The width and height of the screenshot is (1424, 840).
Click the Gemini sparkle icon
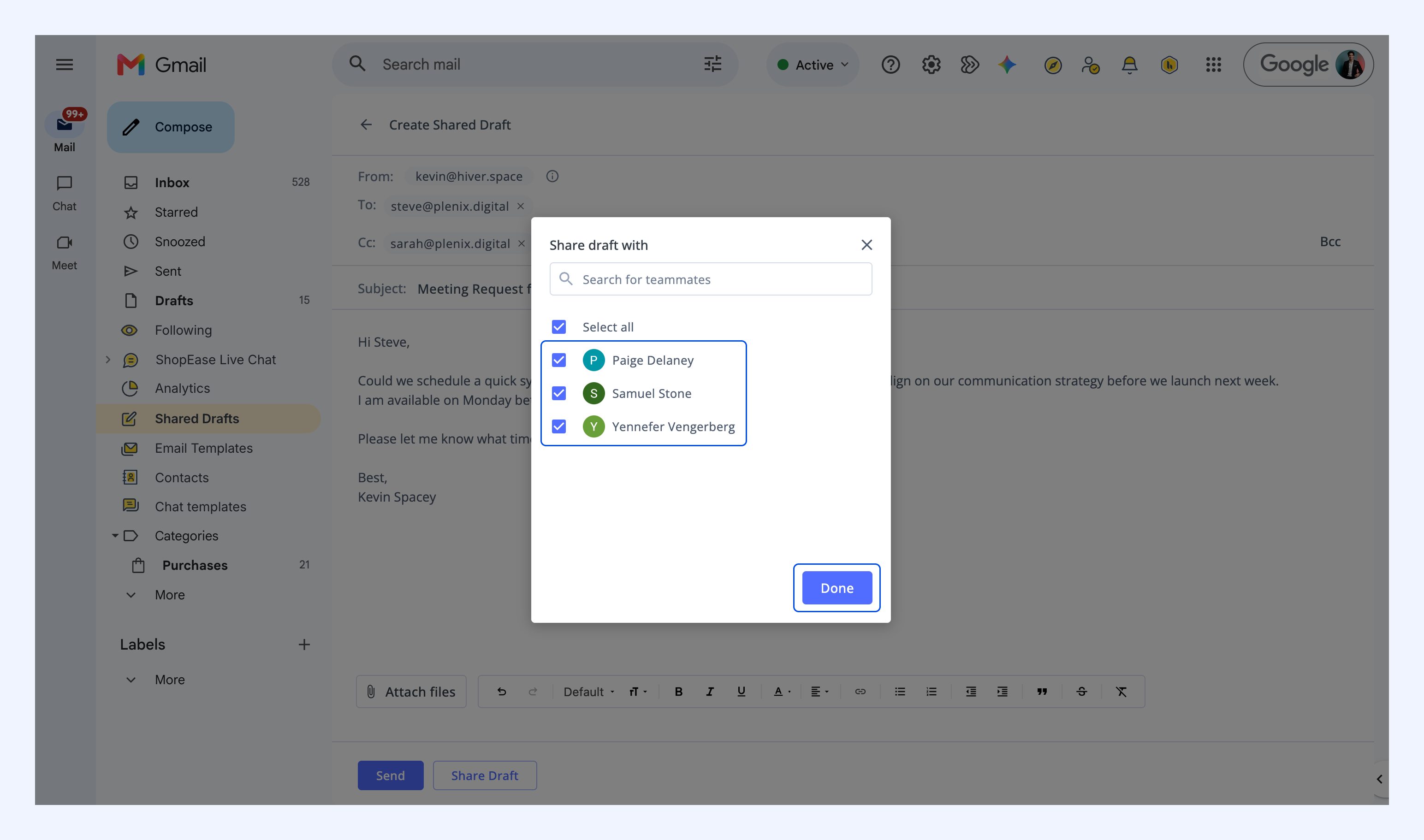click(x=1007, y=65)
